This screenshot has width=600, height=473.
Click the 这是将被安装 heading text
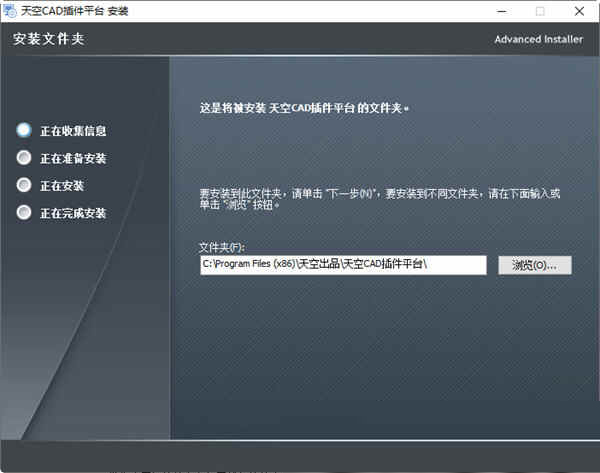click(x=304, y=108)
